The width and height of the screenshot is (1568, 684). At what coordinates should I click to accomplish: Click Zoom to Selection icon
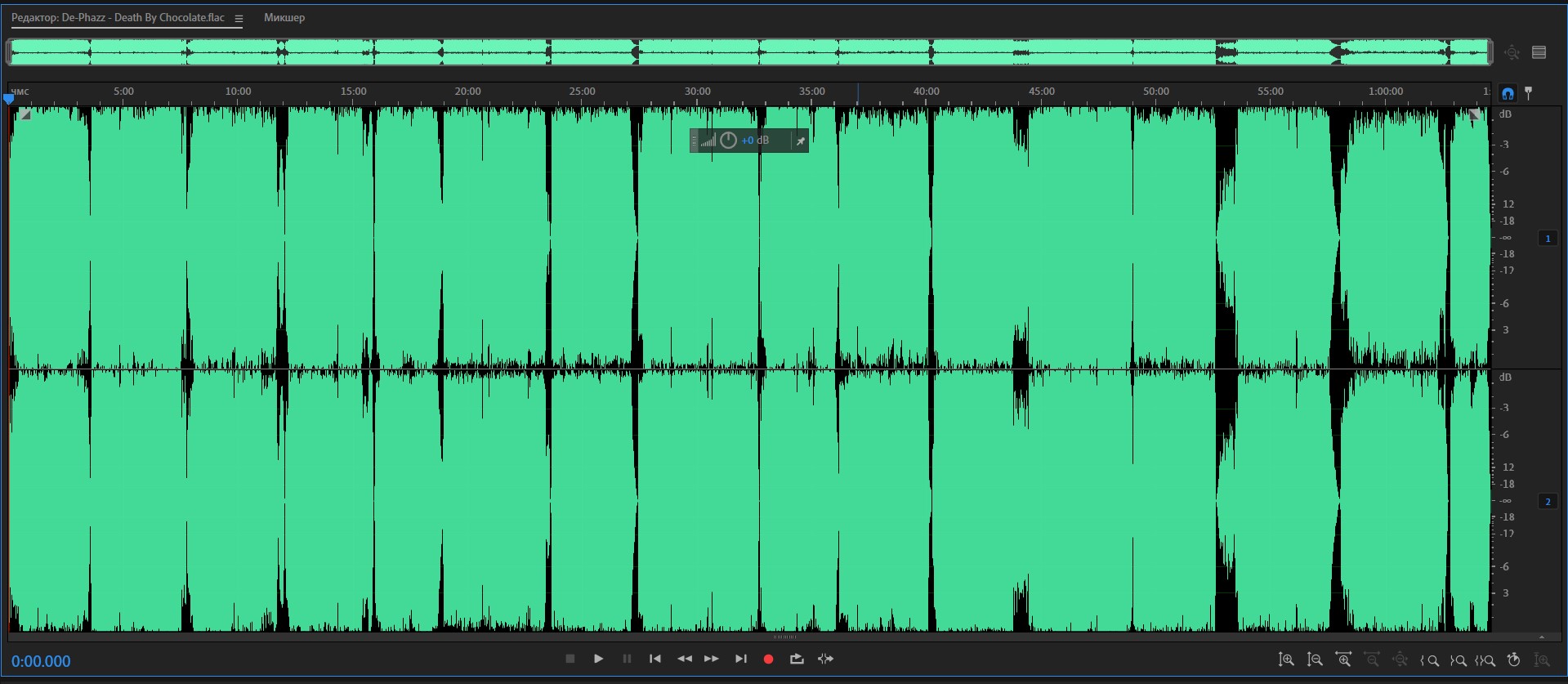coord(1485,660)
